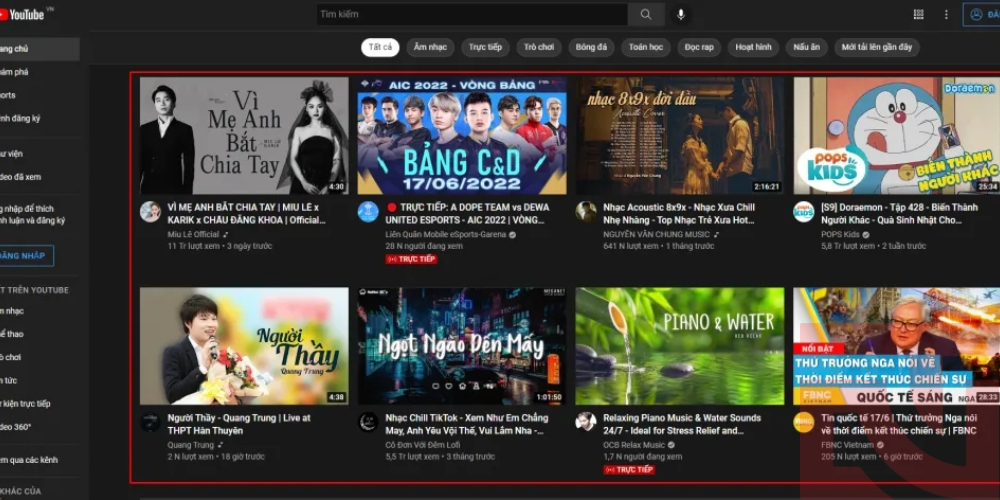This screenshot has height=500, width=1000.
Task: Open the library sidebar item
Action: click(x=40, y=154)
